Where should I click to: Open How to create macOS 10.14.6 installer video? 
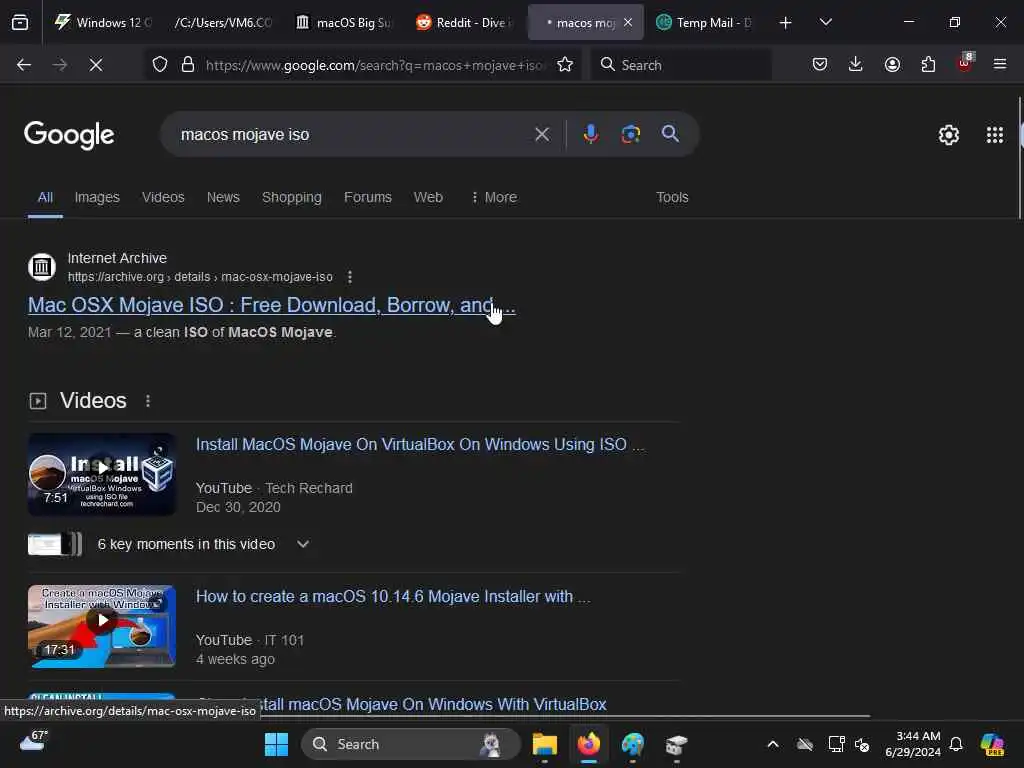tap(393, 597)
